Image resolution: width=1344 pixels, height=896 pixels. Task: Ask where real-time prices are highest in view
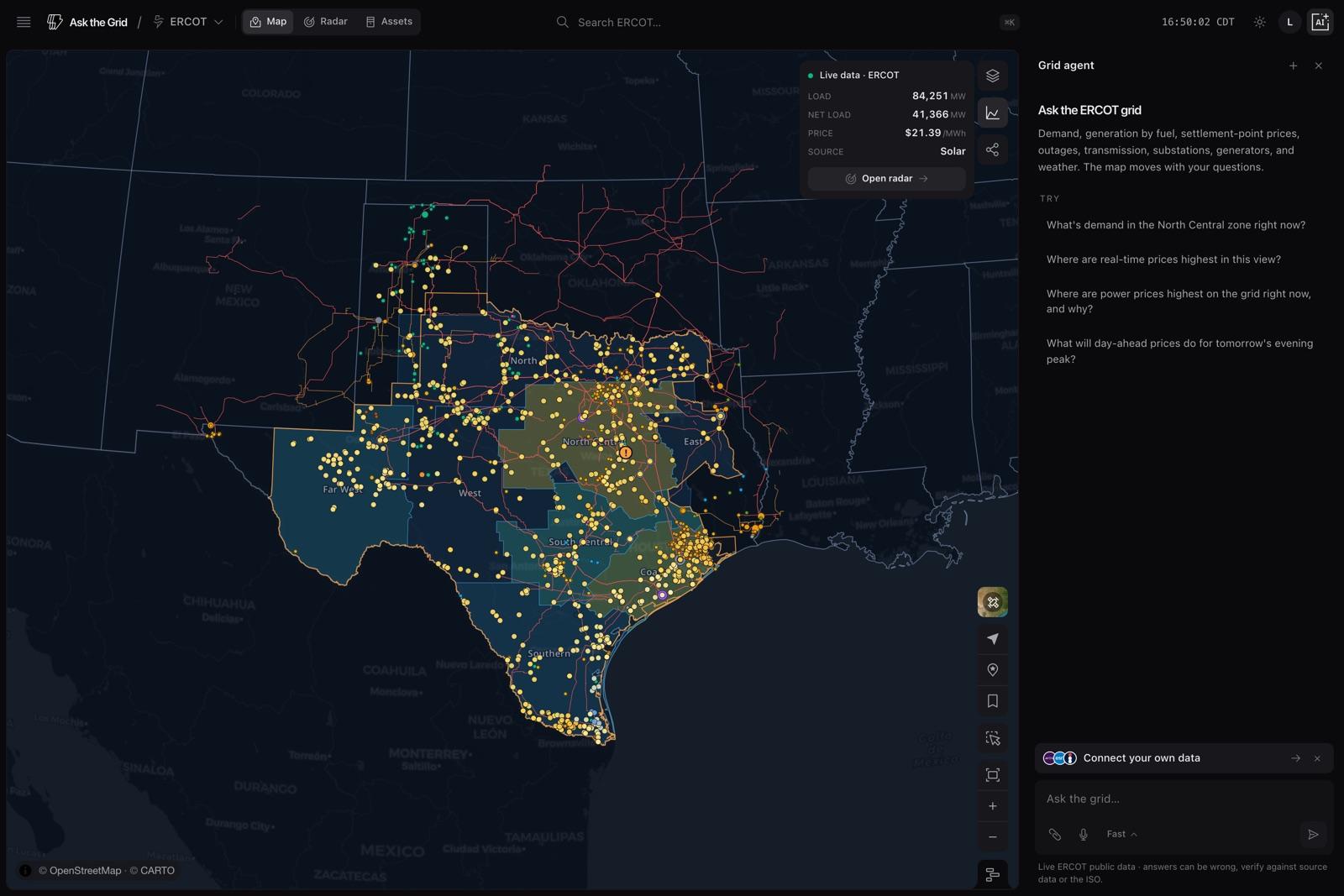point(1163,259)
